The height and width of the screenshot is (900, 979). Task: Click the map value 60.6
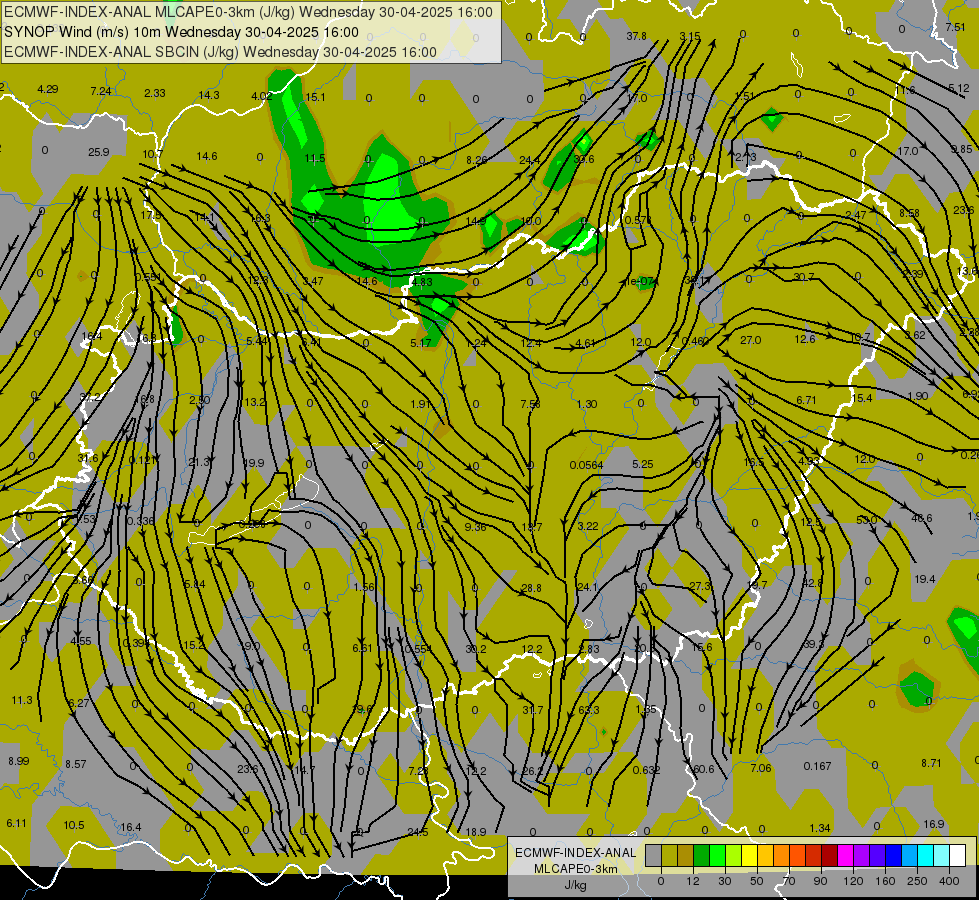pyautogui.click(x=704, y=769)
